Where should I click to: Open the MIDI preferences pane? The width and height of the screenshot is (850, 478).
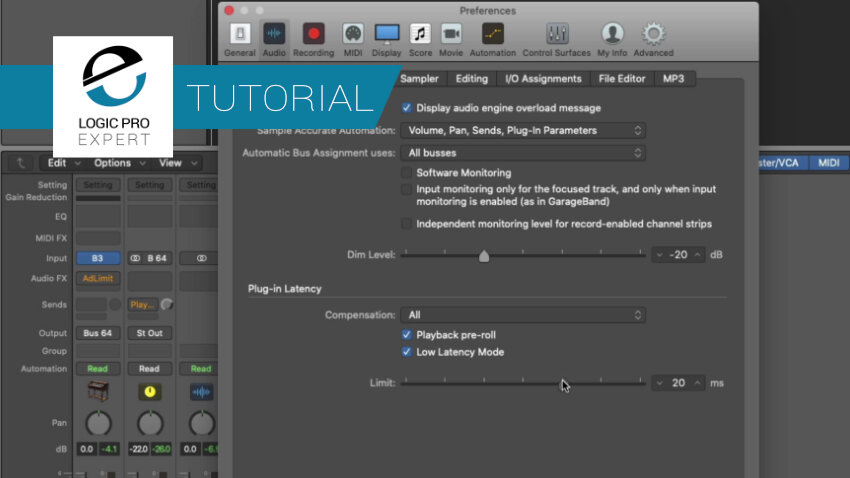[353, 40]
